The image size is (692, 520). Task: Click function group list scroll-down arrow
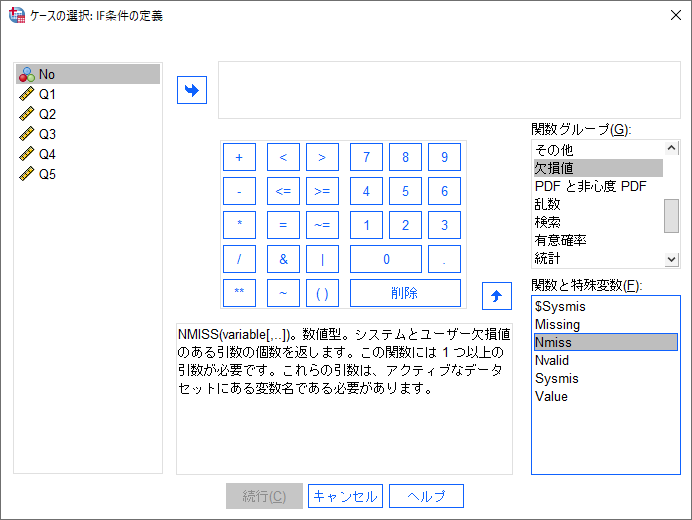(x=671, y=260)
